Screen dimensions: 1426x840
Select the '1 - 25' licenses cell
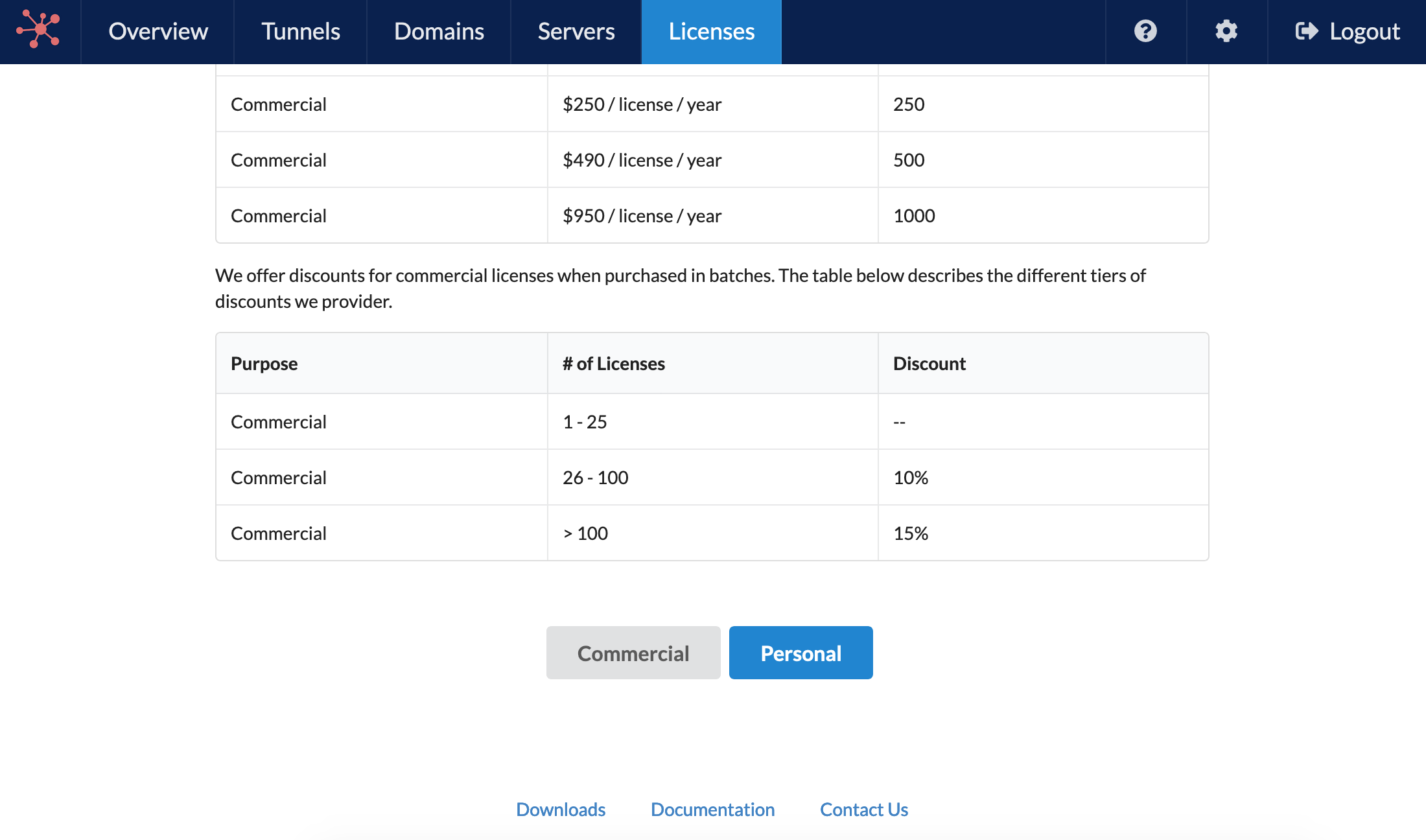[x=713, y=422]
